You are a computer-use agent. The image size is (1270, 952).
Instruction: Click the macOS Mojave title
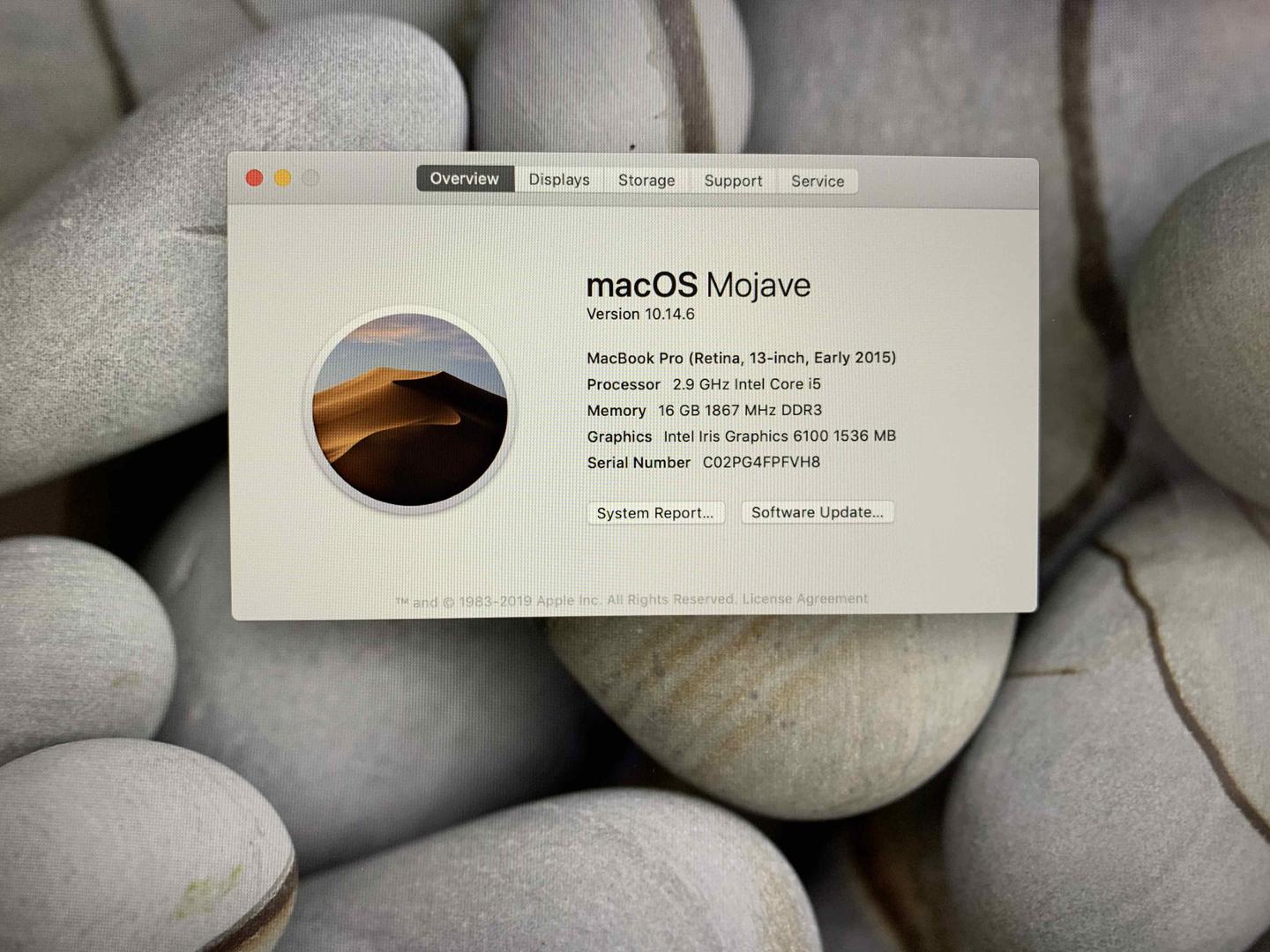(x=698, y=285)
